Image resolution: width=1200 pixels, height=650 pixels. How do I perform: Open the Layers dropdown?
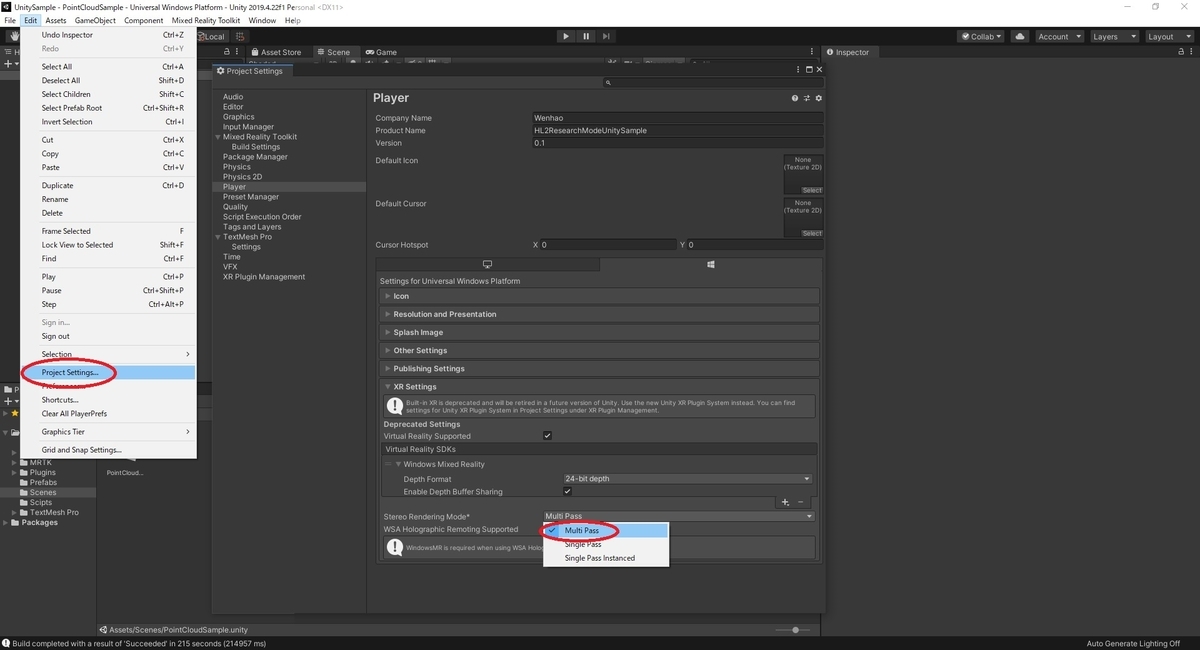pyautogui.click(x=1114, y=36)
